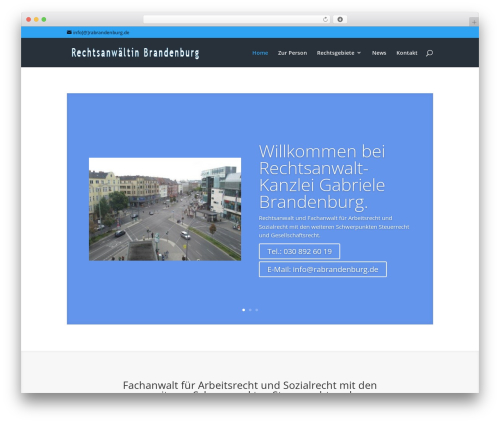Close the browser window with red button
Viewport: 500px width, 423px height.
click(x=29, y=20)
